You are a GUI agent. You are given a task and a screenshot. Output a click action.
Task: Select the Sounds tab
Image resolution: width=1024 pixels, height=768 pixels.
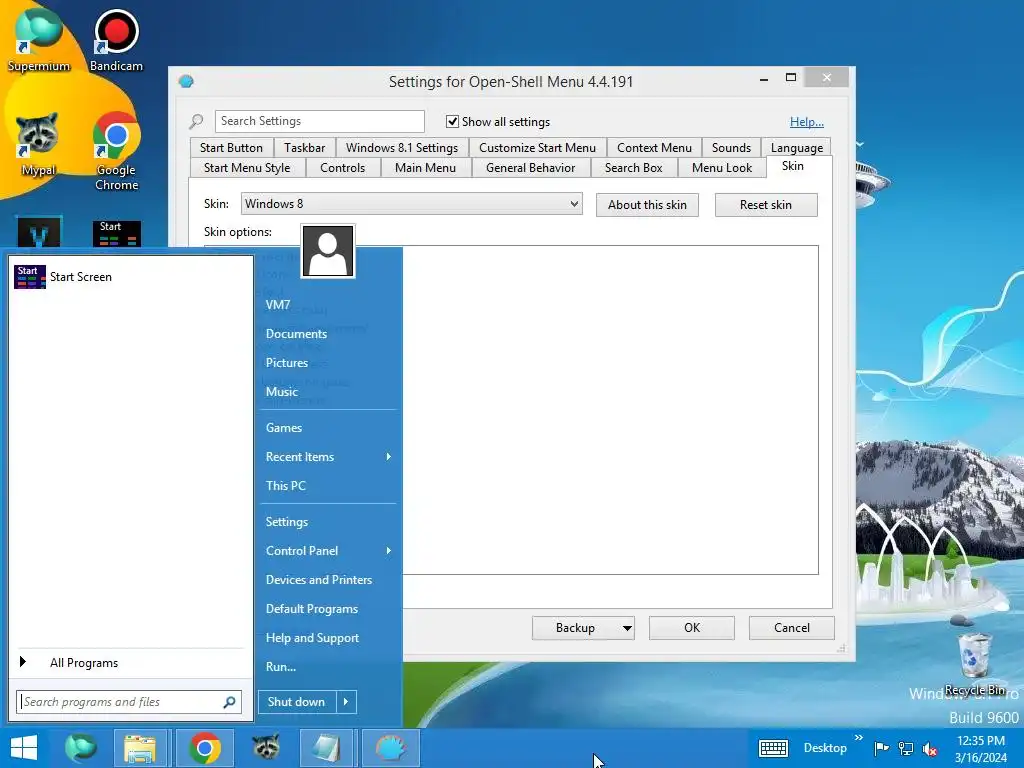(731, 148)
